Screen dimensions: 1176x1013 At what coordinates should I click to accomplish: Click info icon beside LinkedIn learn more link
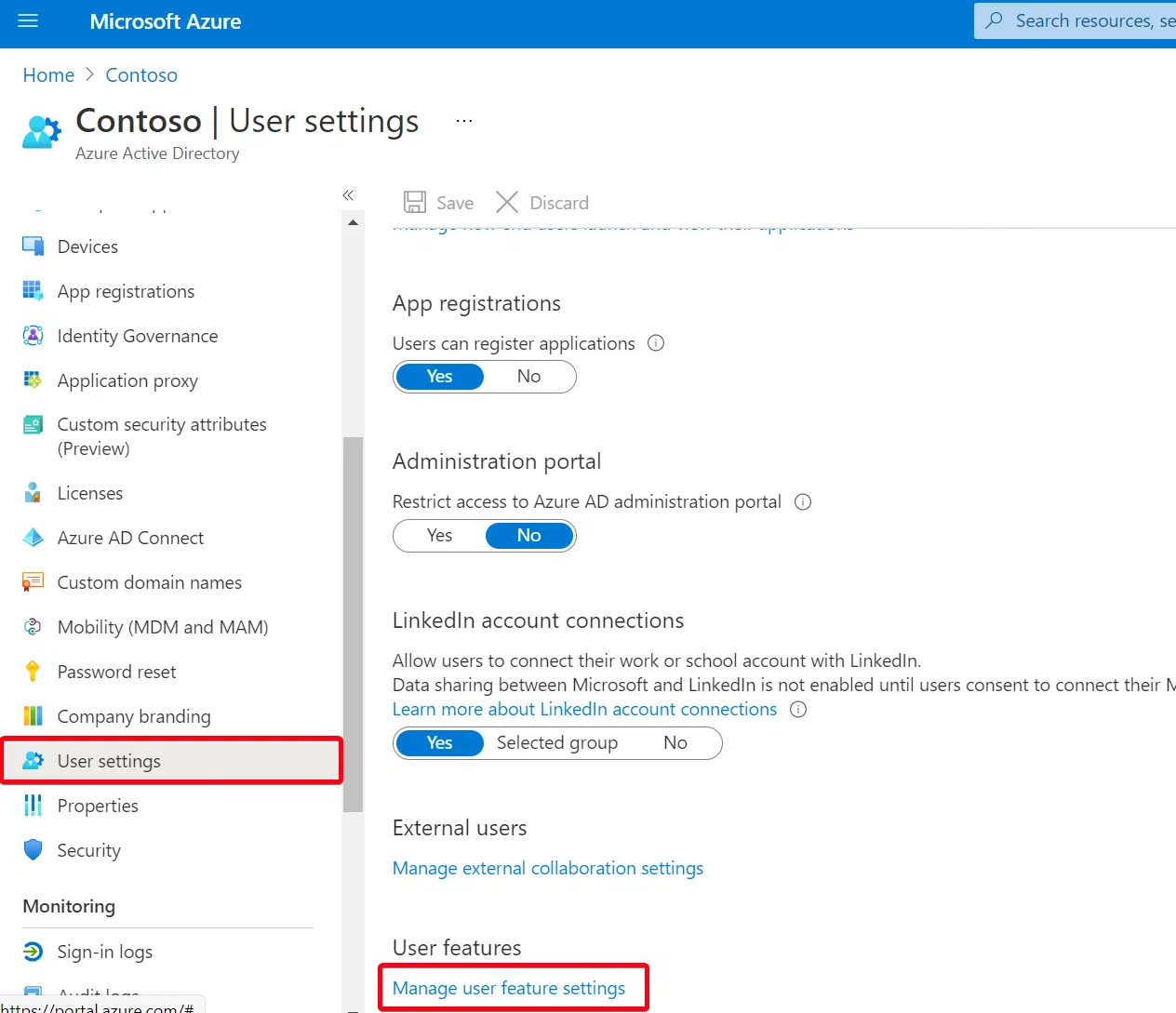(798, 709)
